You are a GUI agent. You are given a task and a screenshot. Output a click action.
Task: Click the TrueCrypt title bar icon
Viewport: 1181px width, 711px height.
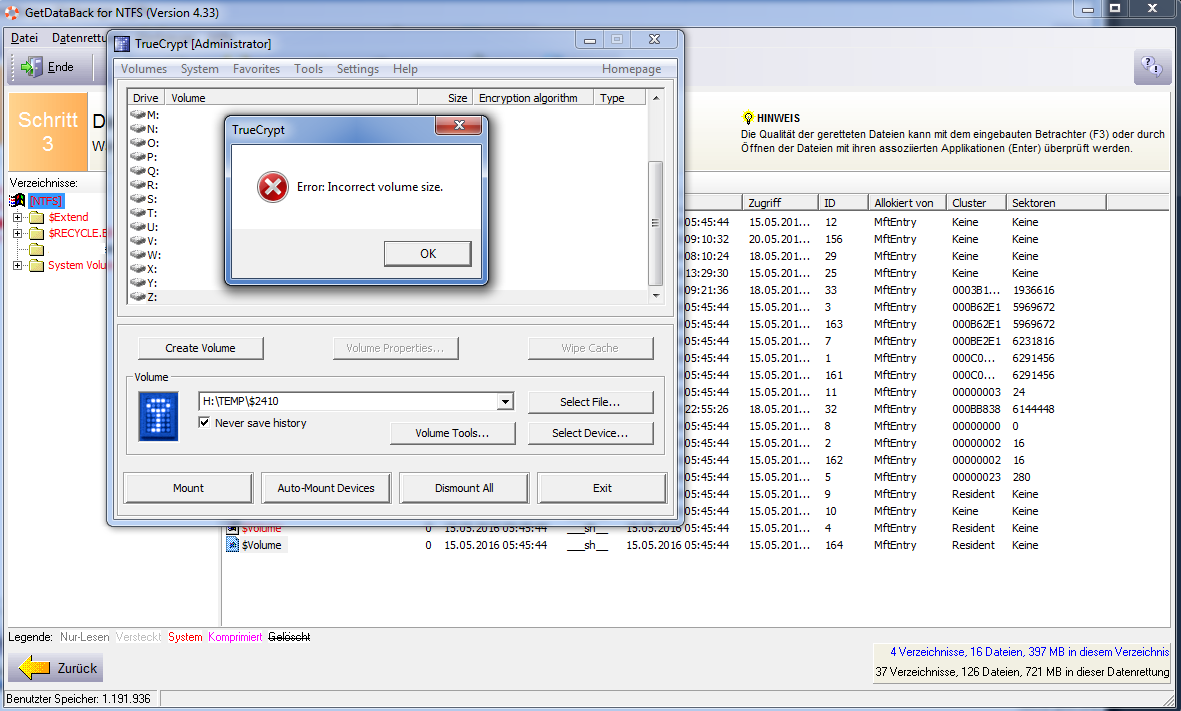click(x=122, y=44)
